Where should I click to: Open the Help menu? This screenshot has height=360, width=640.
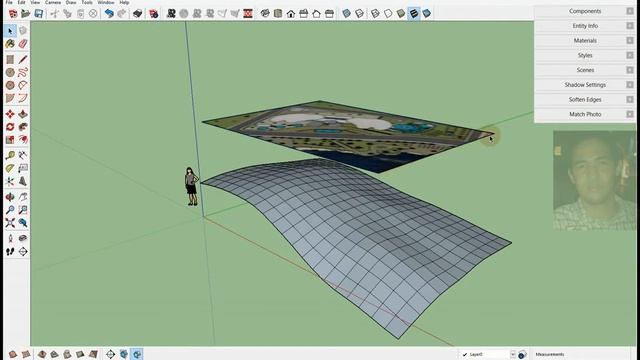pyautogui.click(x=124, y=2)
